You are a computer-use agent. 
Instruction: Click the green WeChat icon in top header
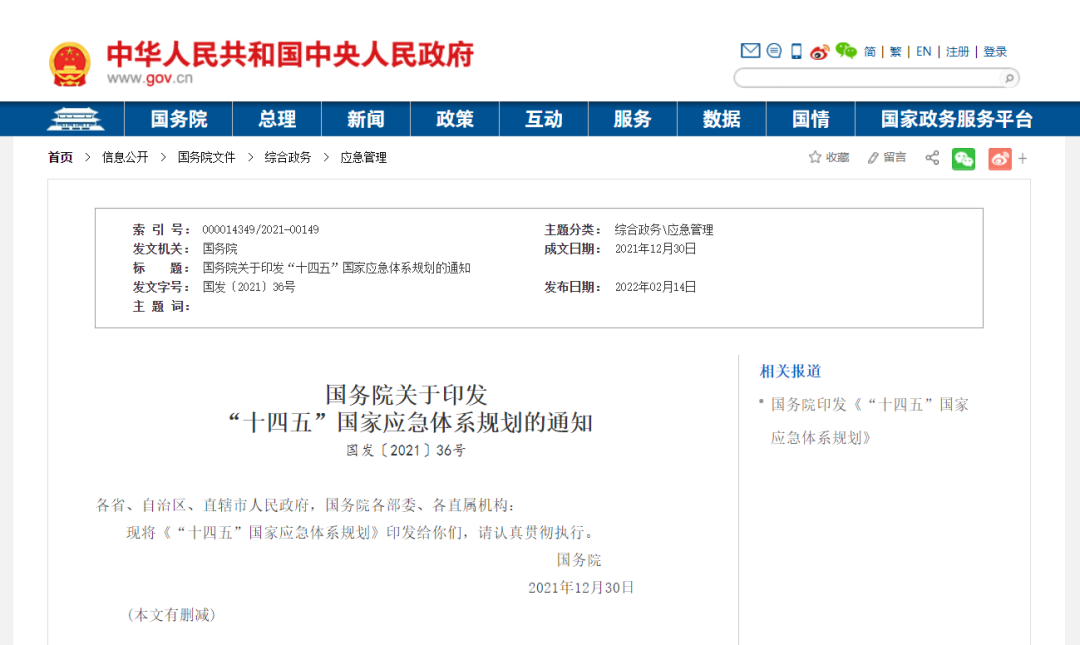tap(846, 51)
